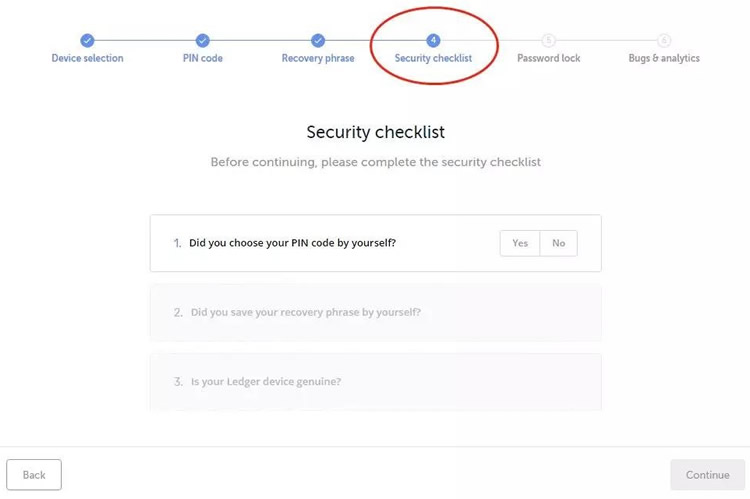Click the Device selection checkmark step icon
750x499 pixels.
[87, 40]
